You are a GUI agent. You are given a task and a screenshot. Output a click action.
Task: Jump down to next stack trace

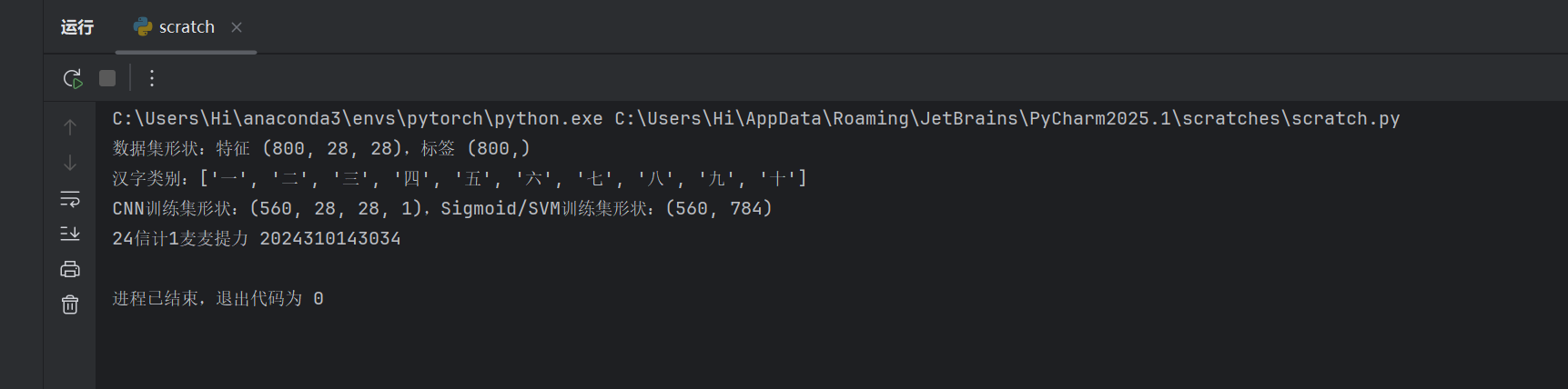(70, 163)
